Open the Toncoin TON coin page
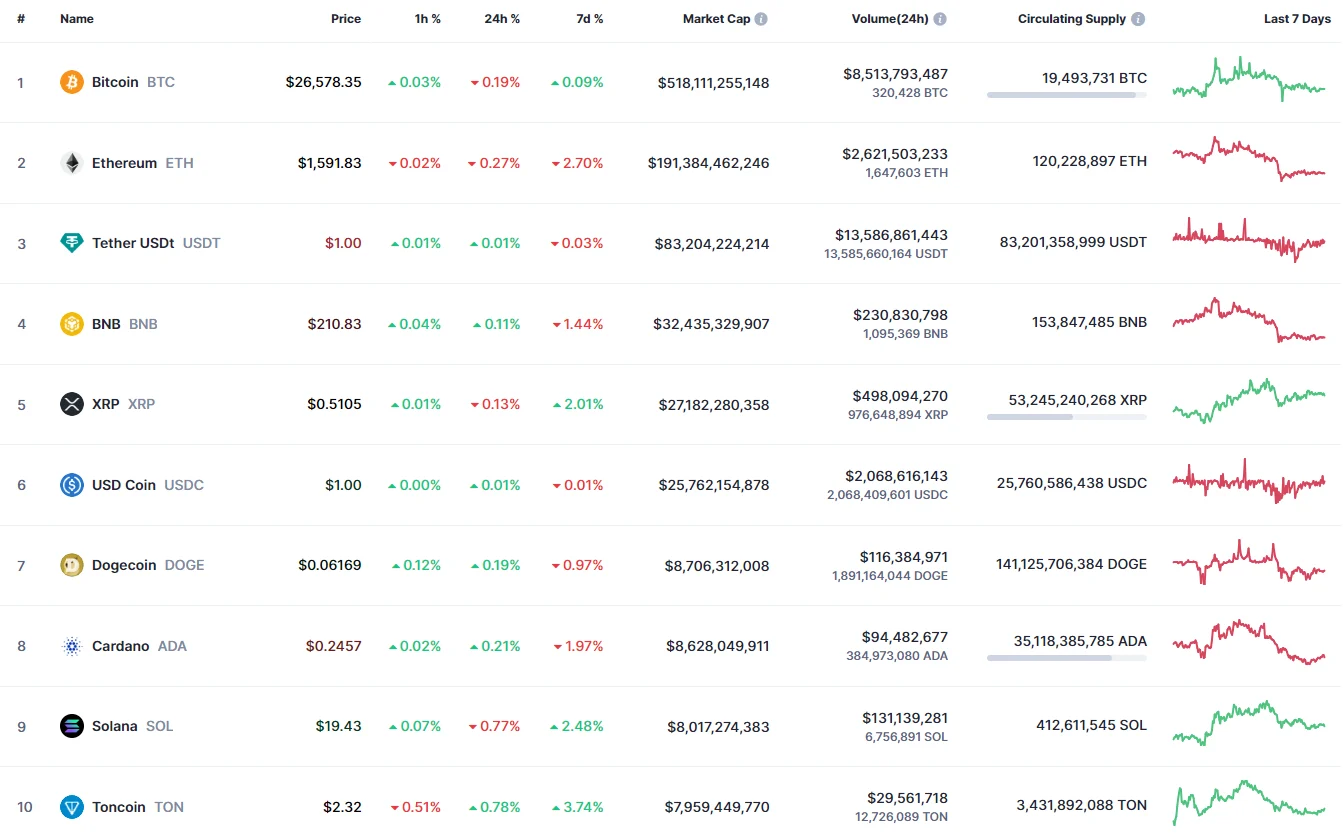 119,807
